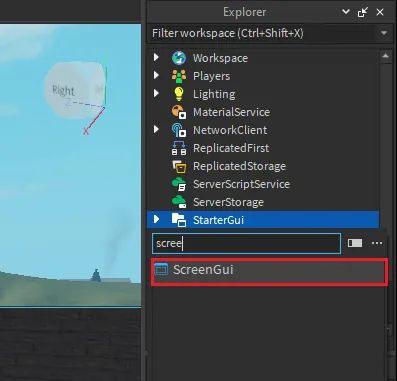Open the three-dots more options menu

pyautogui.click(x=377, y=243)
